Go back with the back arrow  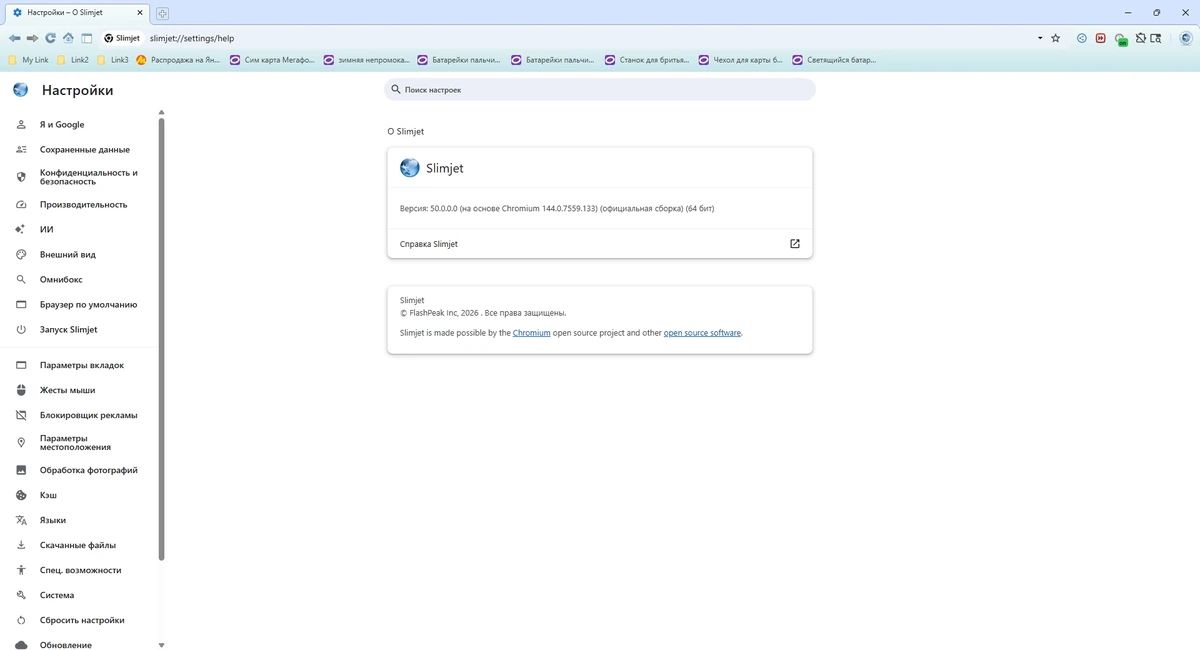pos(14,38)
